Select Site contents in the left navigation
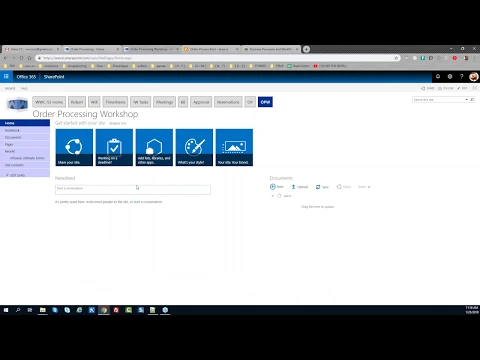480x360 pixels. point(25,165)
